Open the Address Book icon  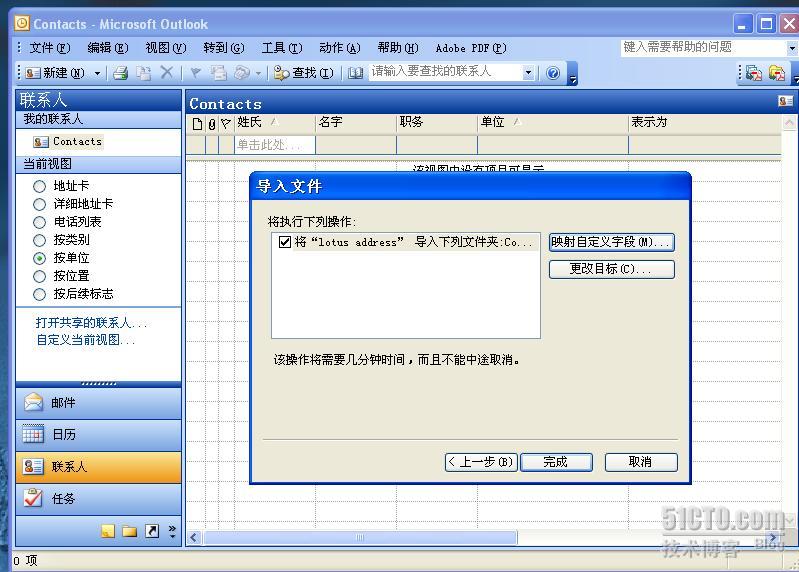pos(355,73)
